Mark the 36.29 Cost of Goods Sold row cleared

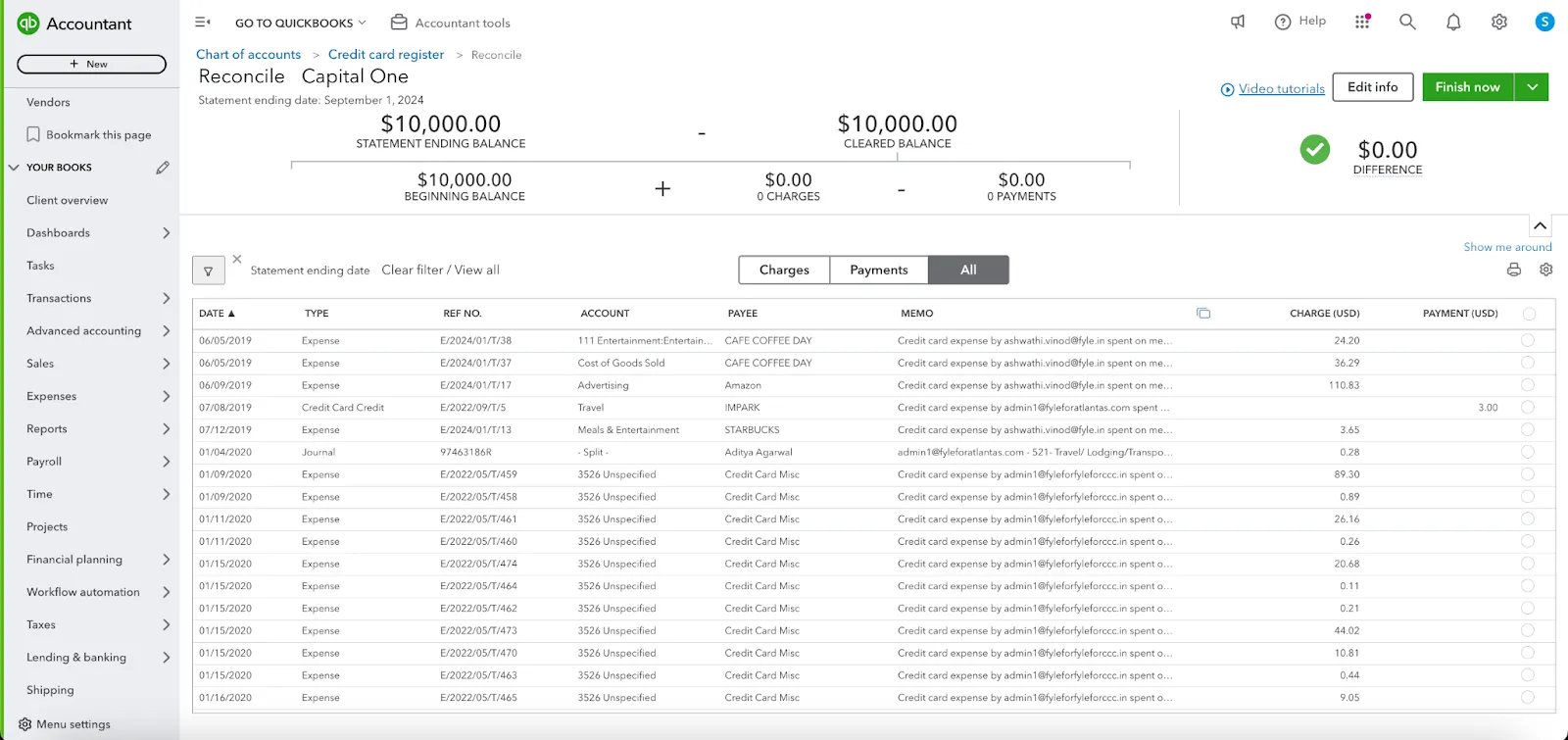1528,363
